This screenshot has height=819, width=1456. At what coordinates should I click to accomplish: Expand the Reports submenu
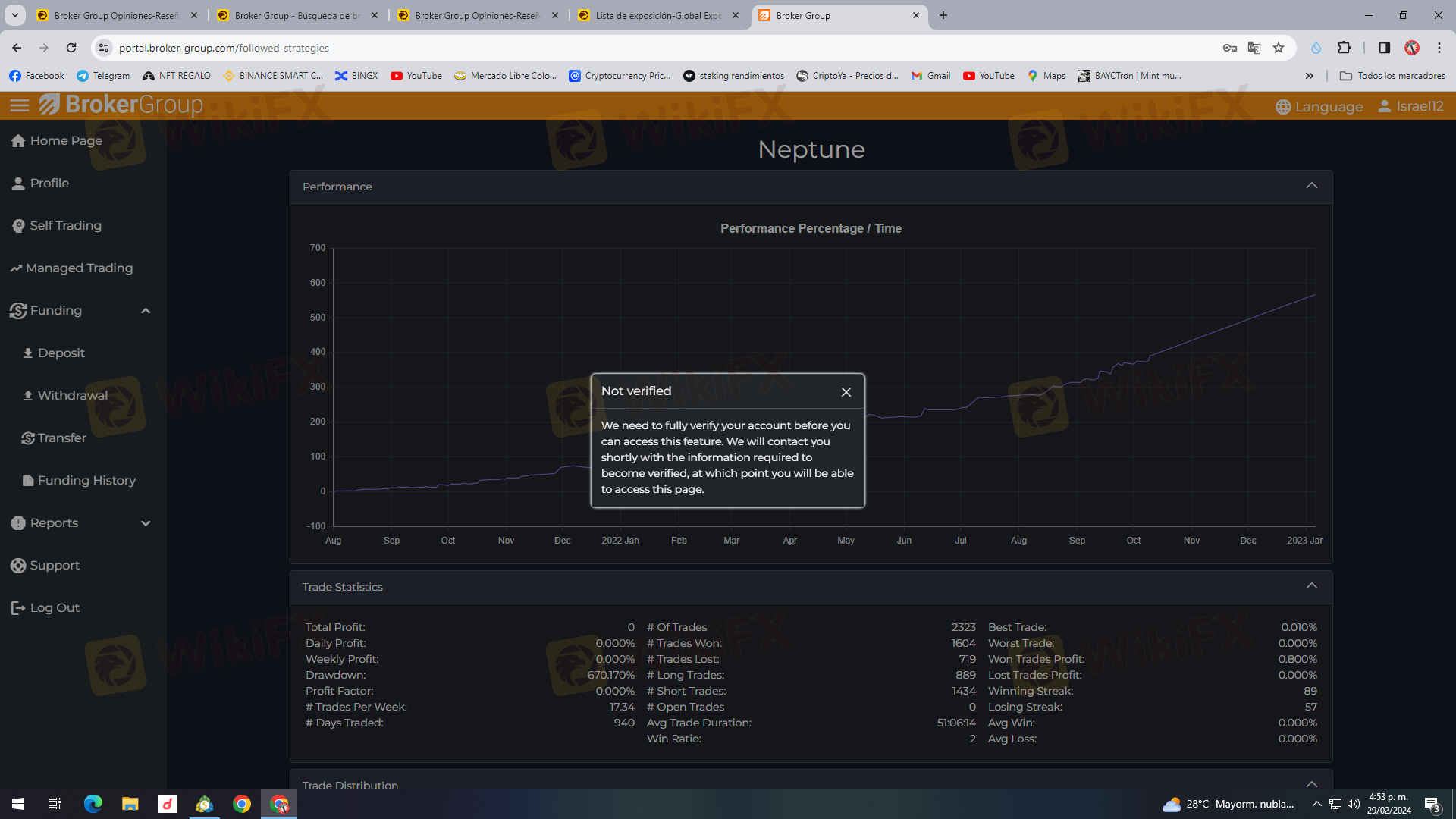(146, 523)
